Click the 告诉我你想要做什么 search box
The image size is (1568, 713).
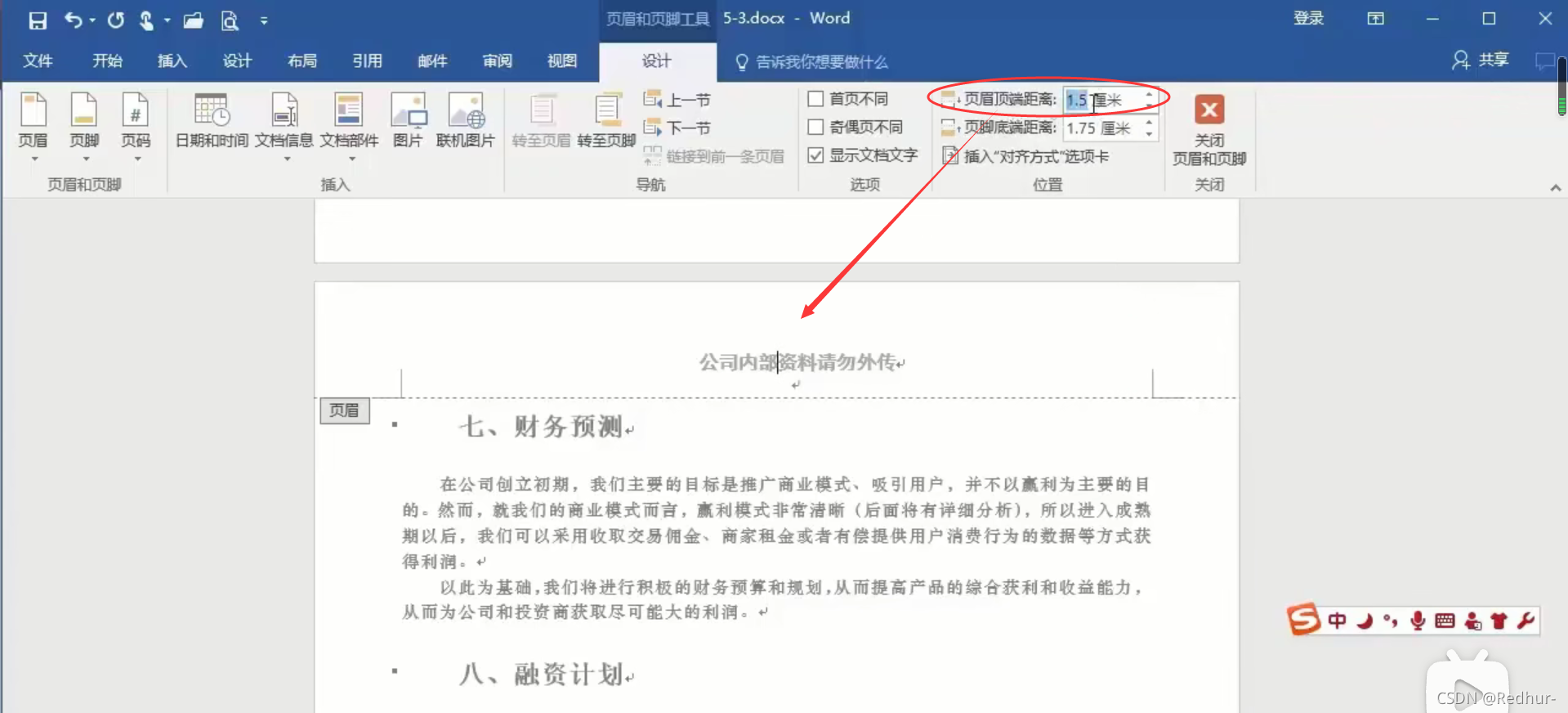pos(811,62)
